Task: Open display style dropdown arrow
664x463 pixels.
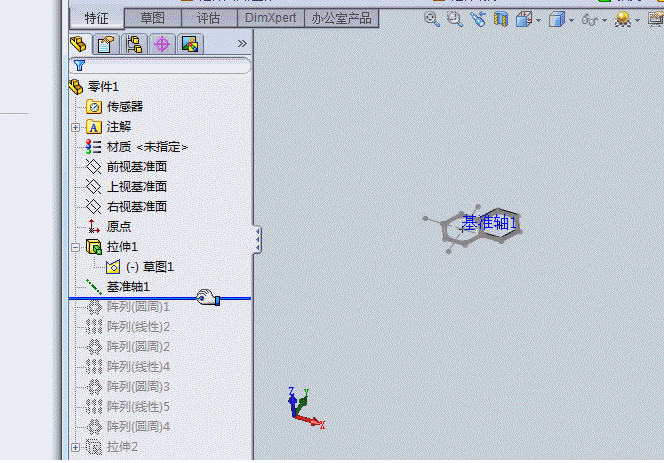Action: tap(571, 20)
